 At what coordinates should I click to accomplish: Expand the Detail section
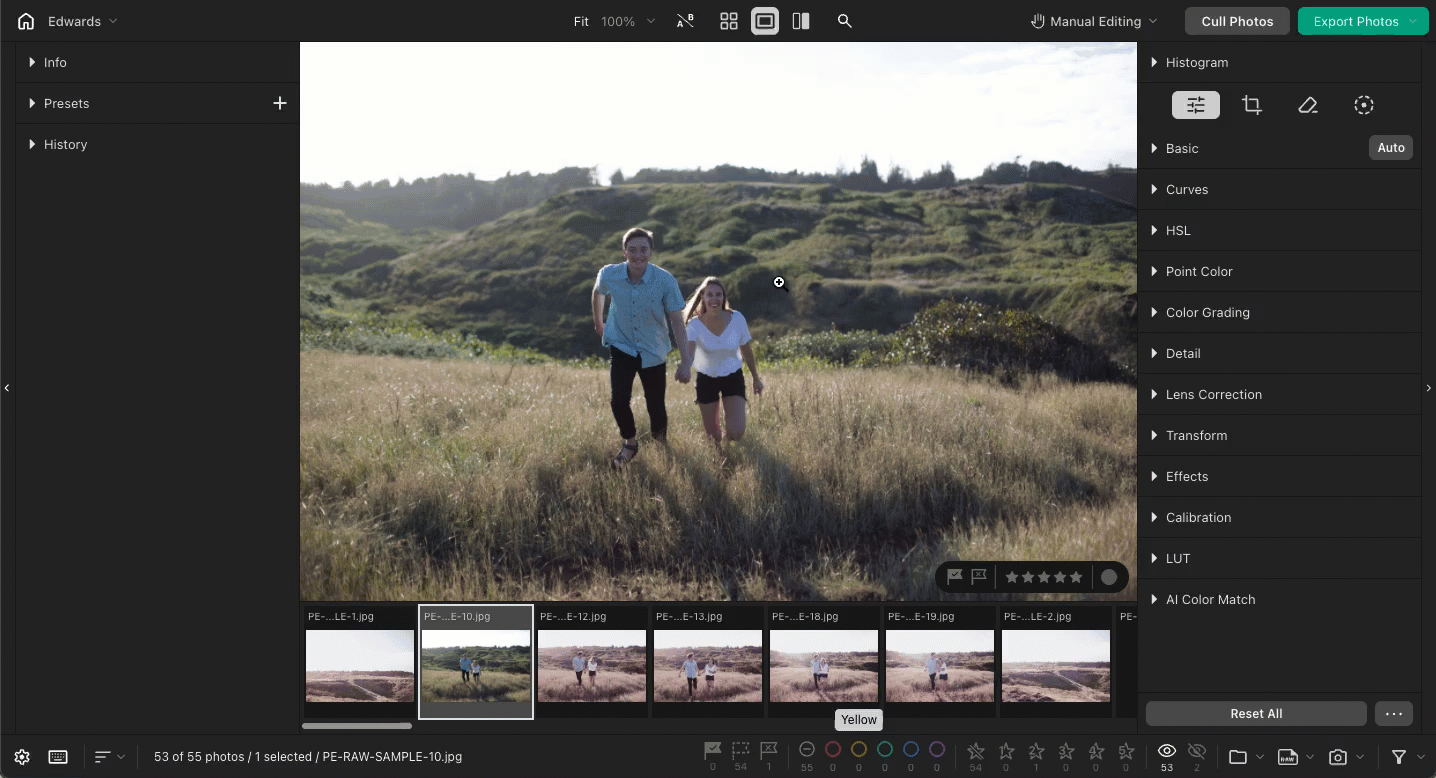pyautogui.click(x=1279, y=353)
